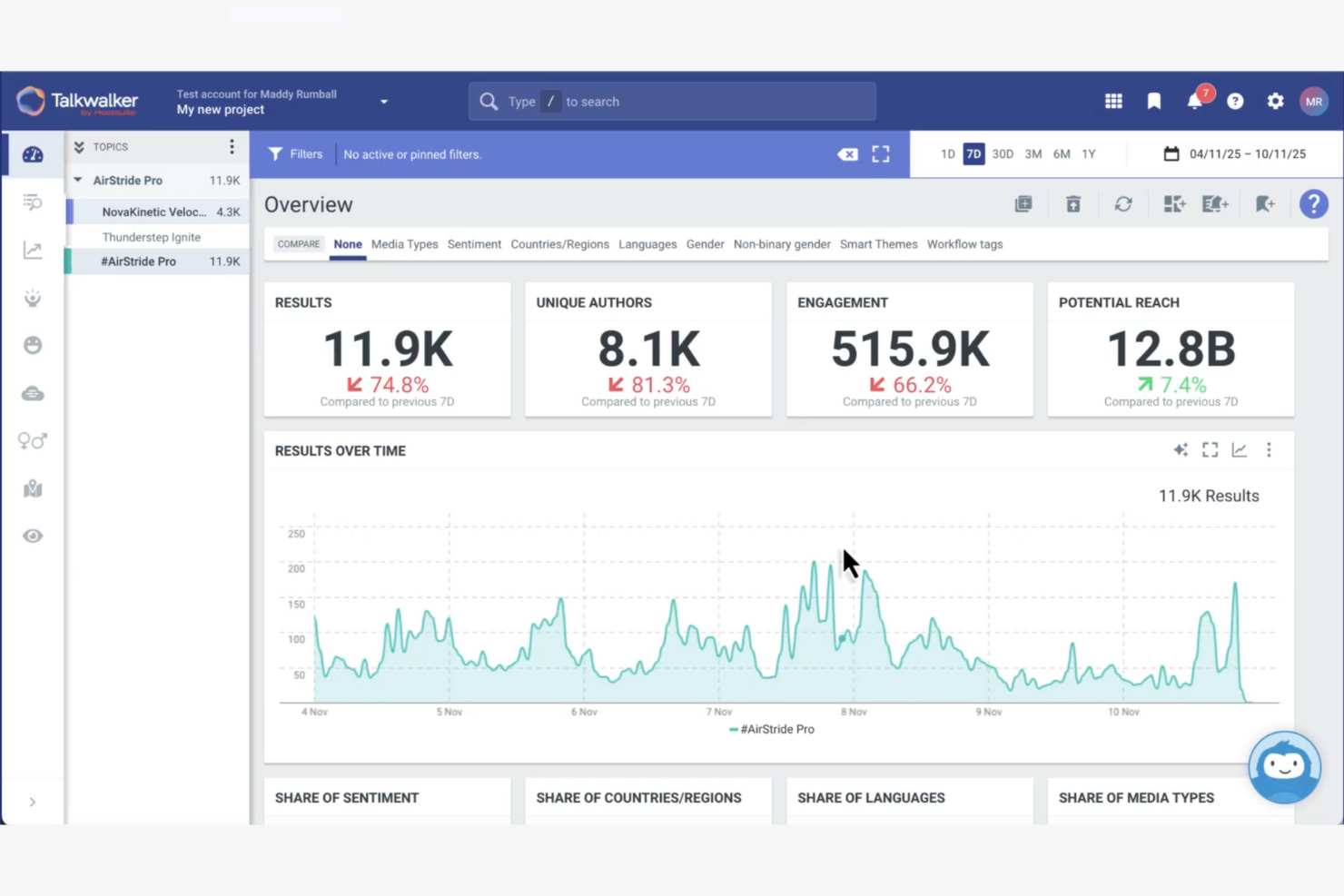Expand Results Over Time chart fullscreen

[x=1211, y=449]
